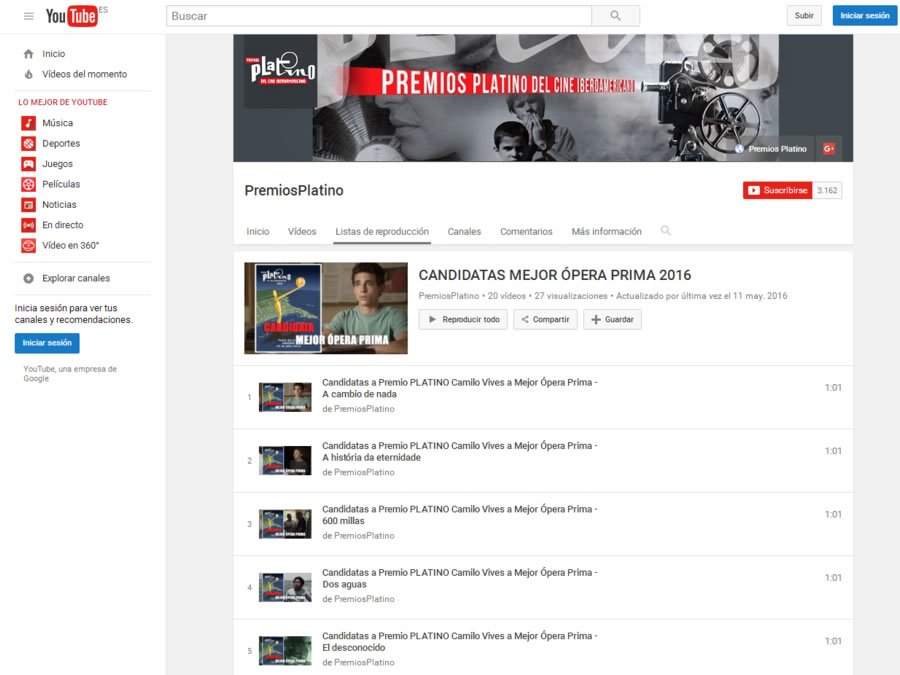
Task: Subscribe with the Suscribirse button
Action: pos(777,191)
